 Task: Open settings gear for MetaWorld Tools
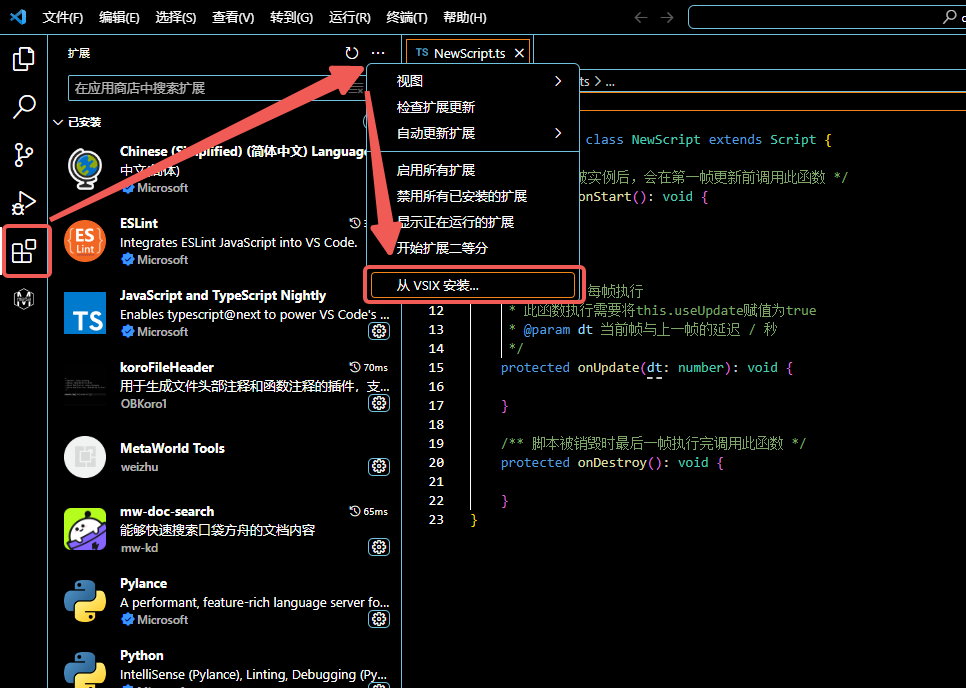(379, 466)
